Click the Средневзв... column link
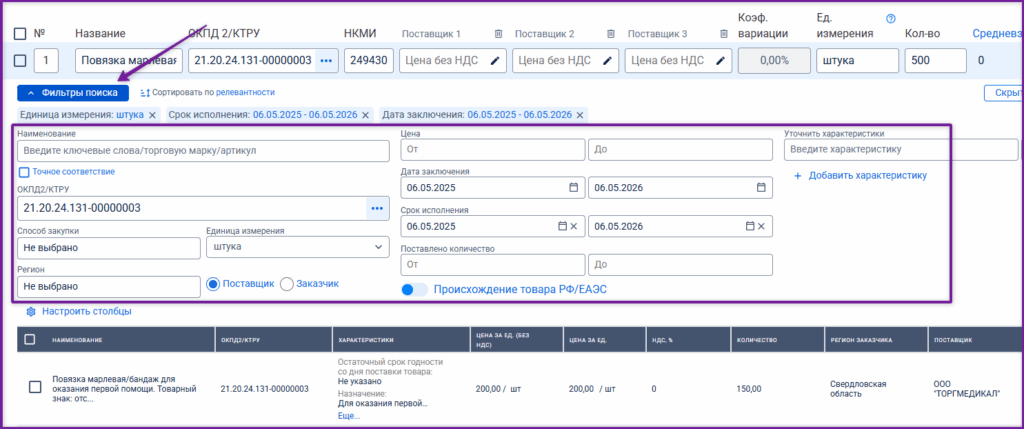 coord(998,33)
